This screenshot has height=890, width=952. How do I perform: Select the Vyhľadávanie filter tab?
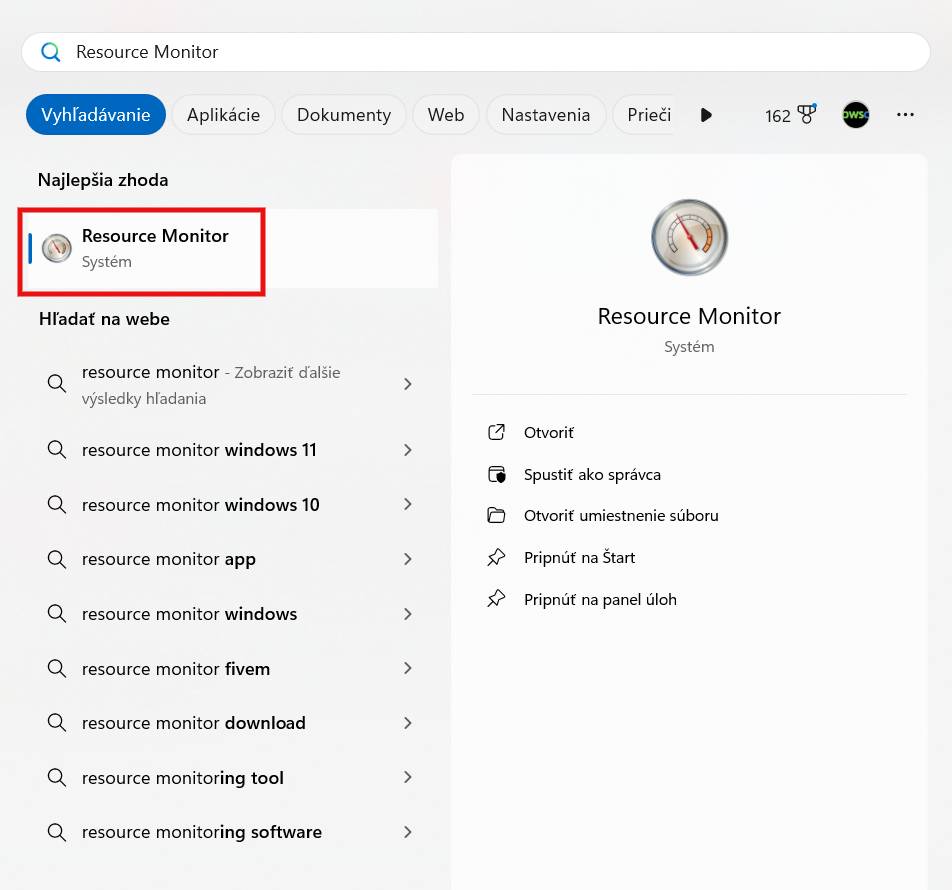96,115
